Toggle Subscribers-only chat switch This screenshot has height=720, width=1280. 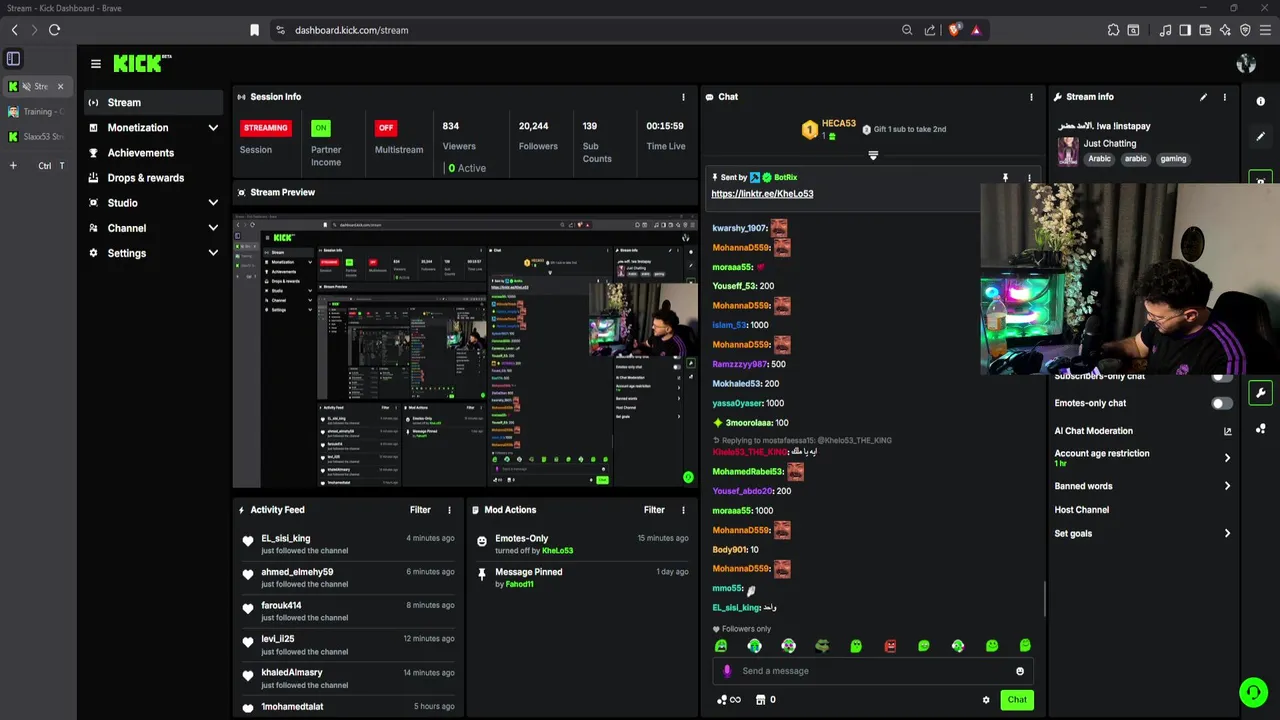point(1221,377)
